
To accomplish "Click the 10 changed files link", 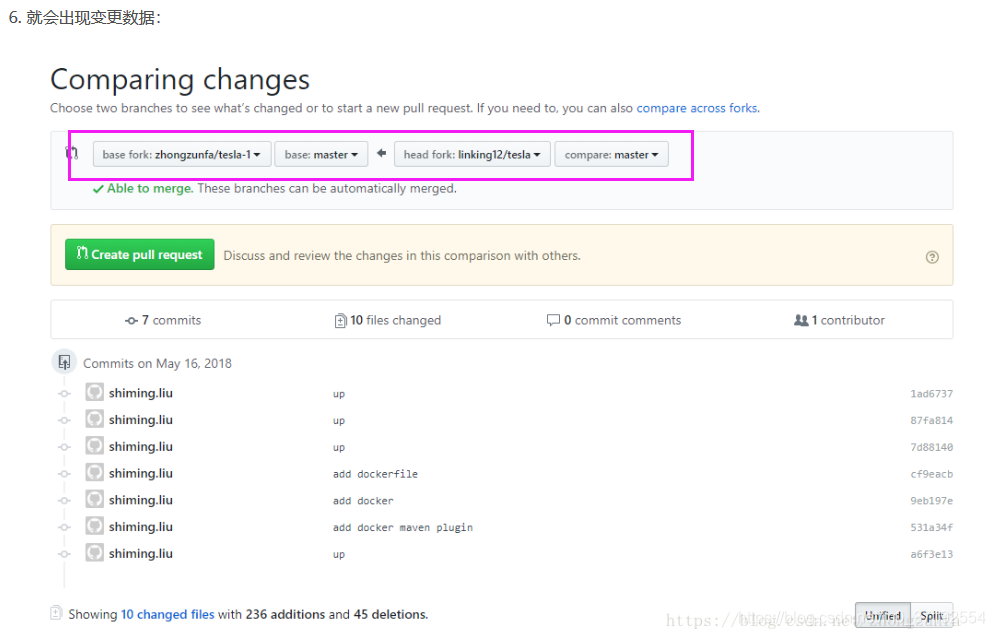I will [168, 614].
